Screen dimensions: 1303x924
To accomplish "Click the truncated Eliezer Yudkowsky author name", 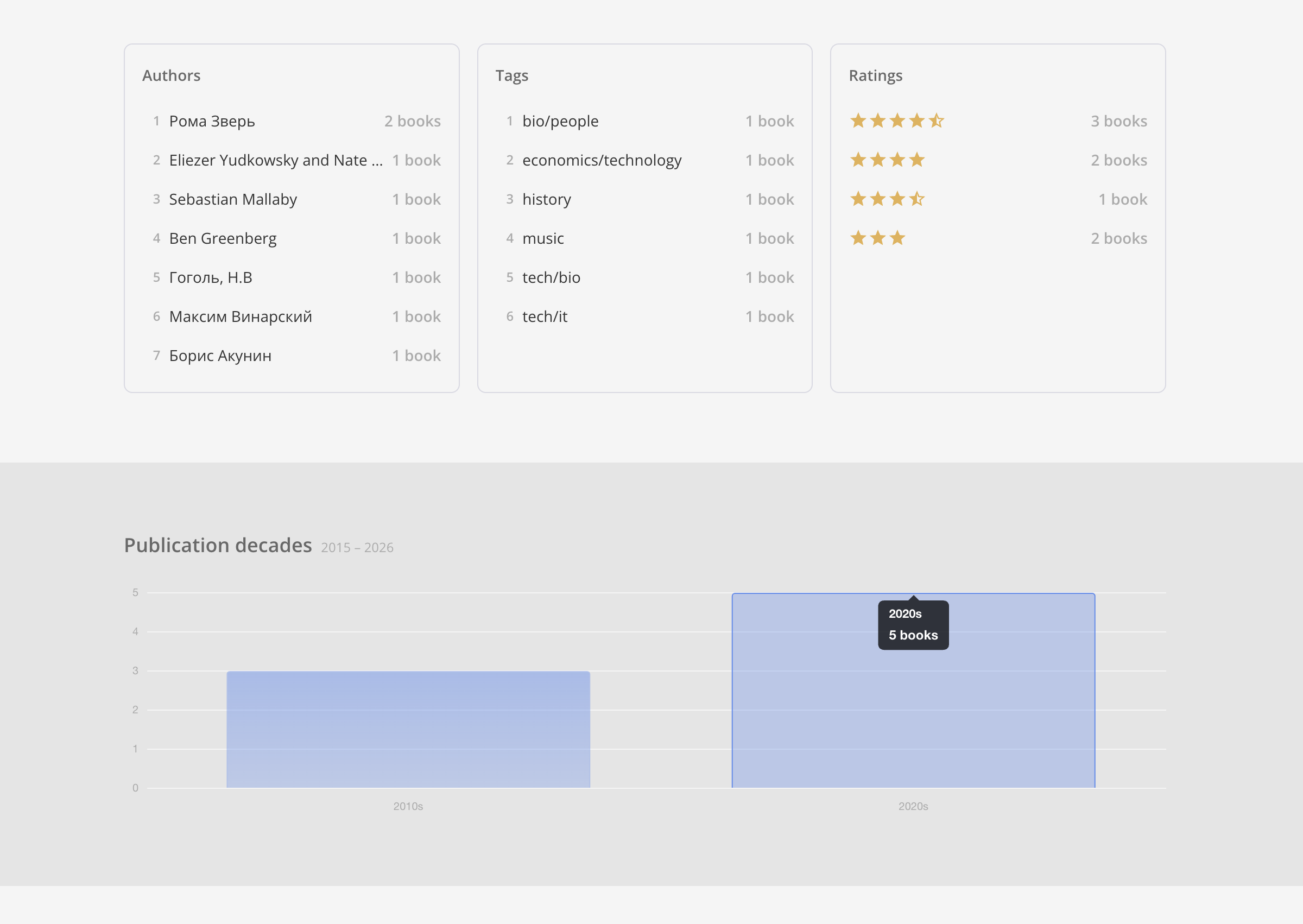I will point(276,160).
